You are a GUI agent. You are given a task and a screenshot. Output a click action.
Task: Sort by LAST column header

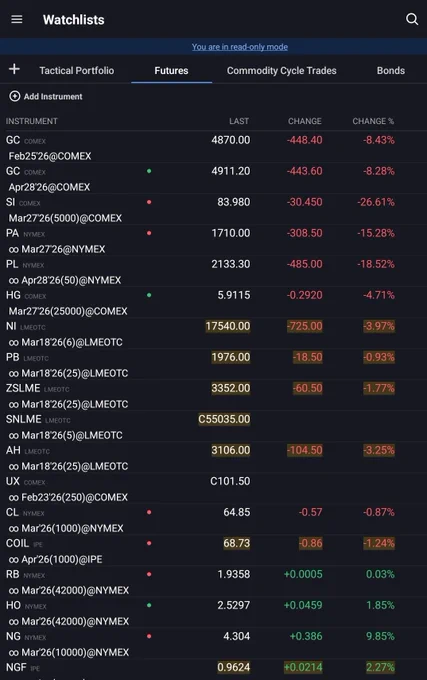tap(239, 121)
